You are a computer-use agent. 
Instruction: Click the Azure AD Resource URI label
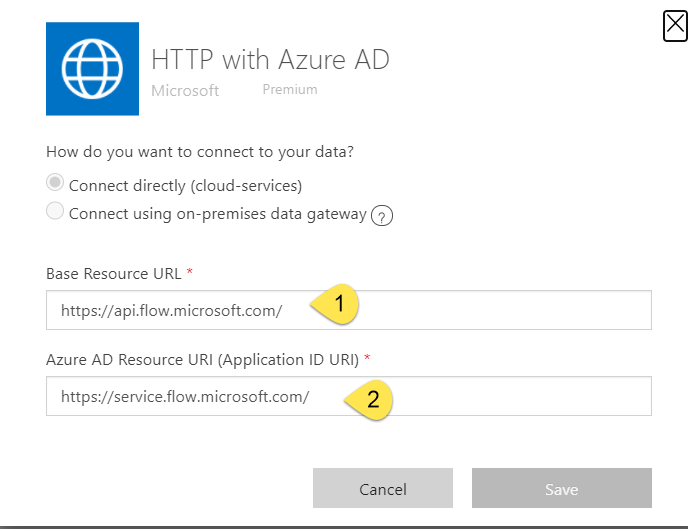[202, 358]
